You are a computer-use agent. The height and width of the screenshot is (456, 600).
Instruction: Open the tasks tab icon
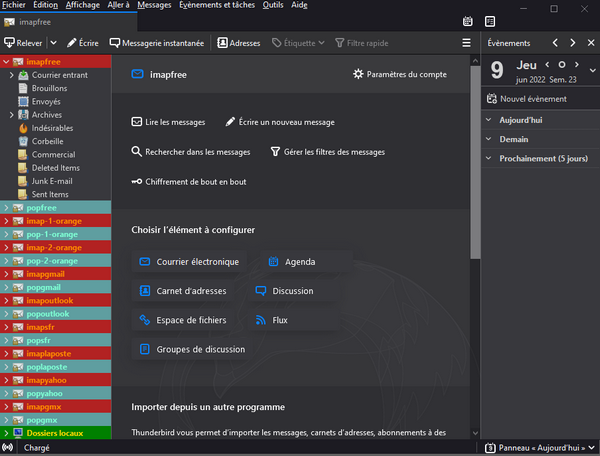[489, 21]
